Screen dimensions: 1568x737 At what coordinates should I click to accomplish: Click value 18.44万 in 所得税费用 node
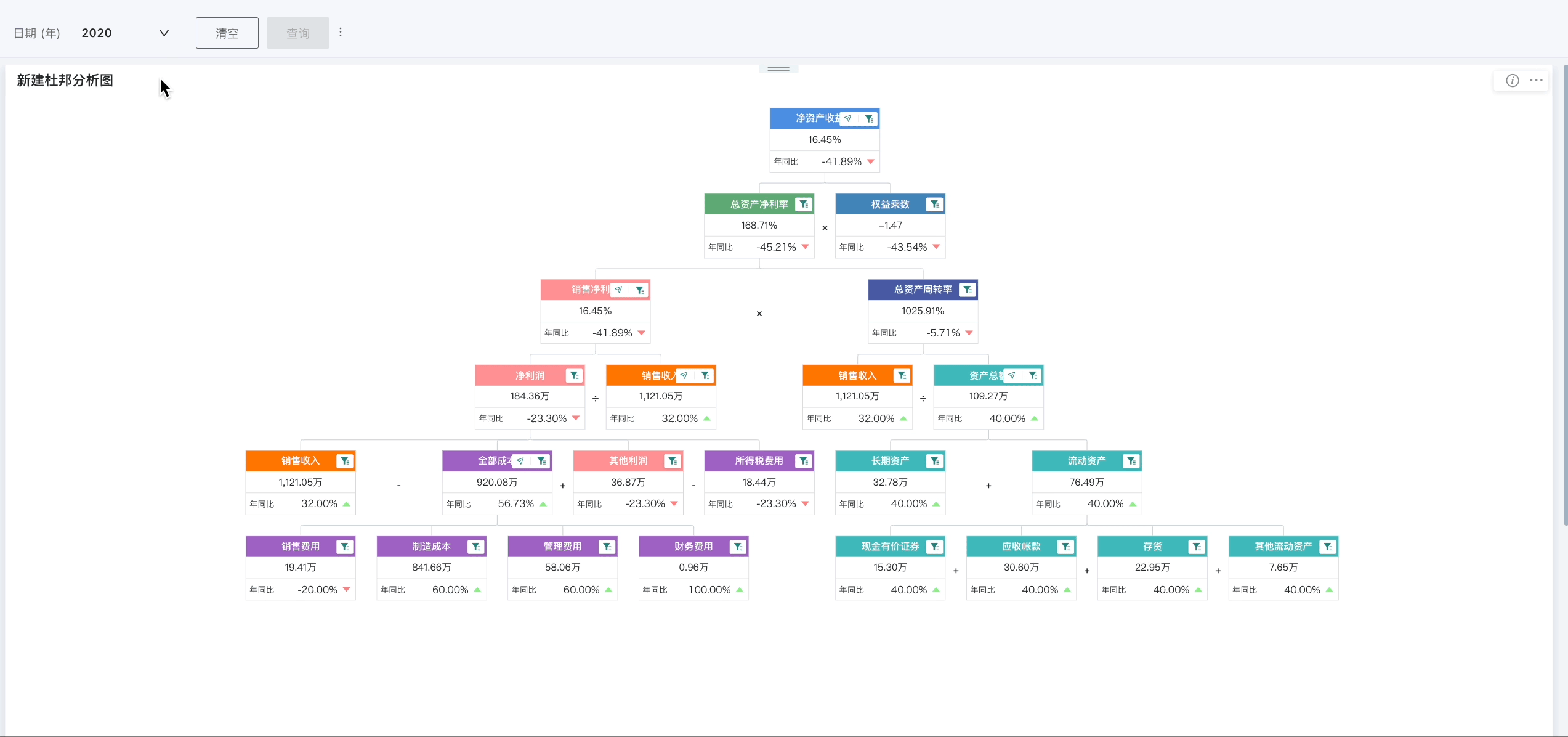[x=759, y=483]
